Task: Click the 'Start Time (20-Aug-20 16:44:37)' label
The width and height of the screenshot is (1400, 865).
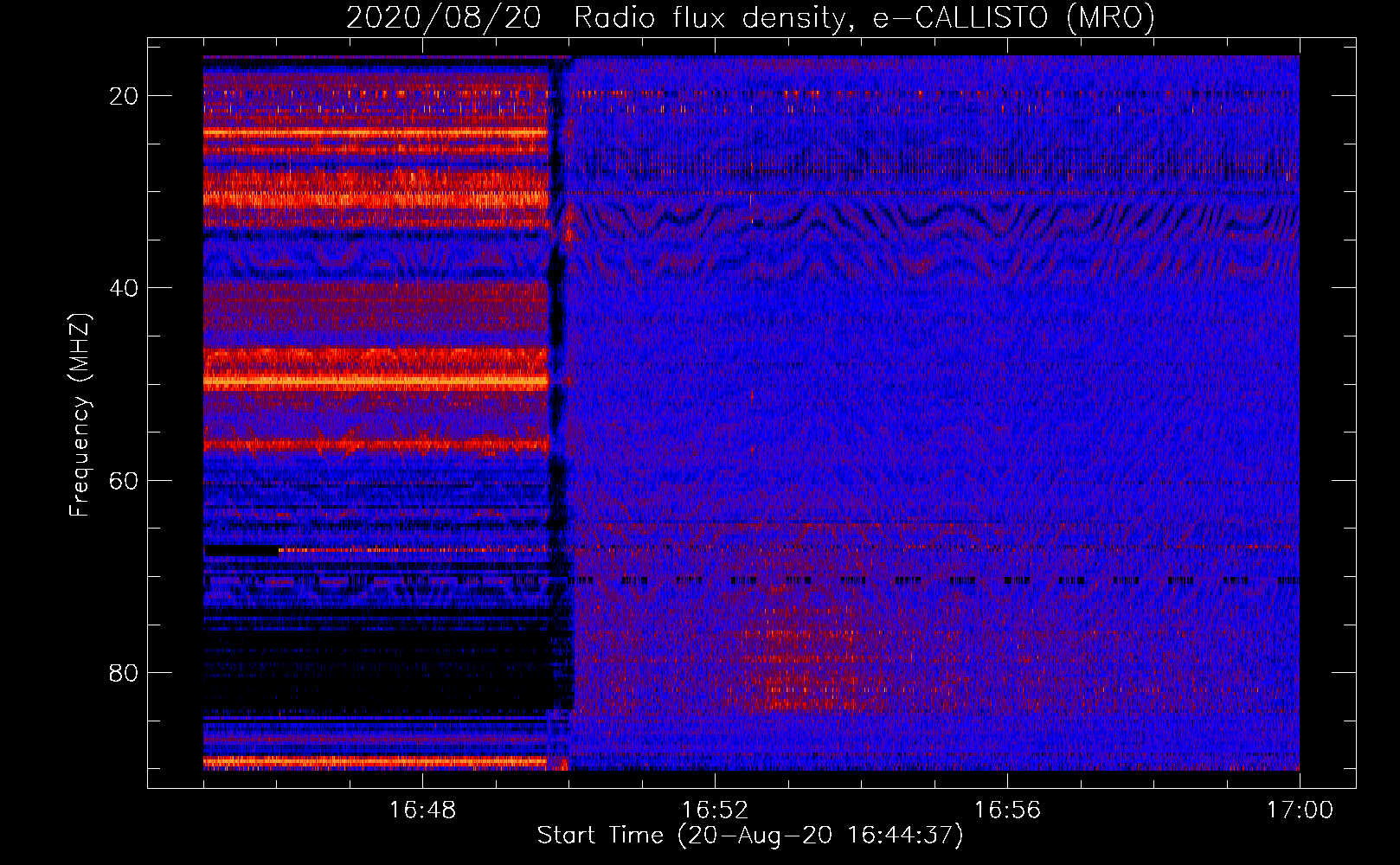Action: click(x=750, y=836)
